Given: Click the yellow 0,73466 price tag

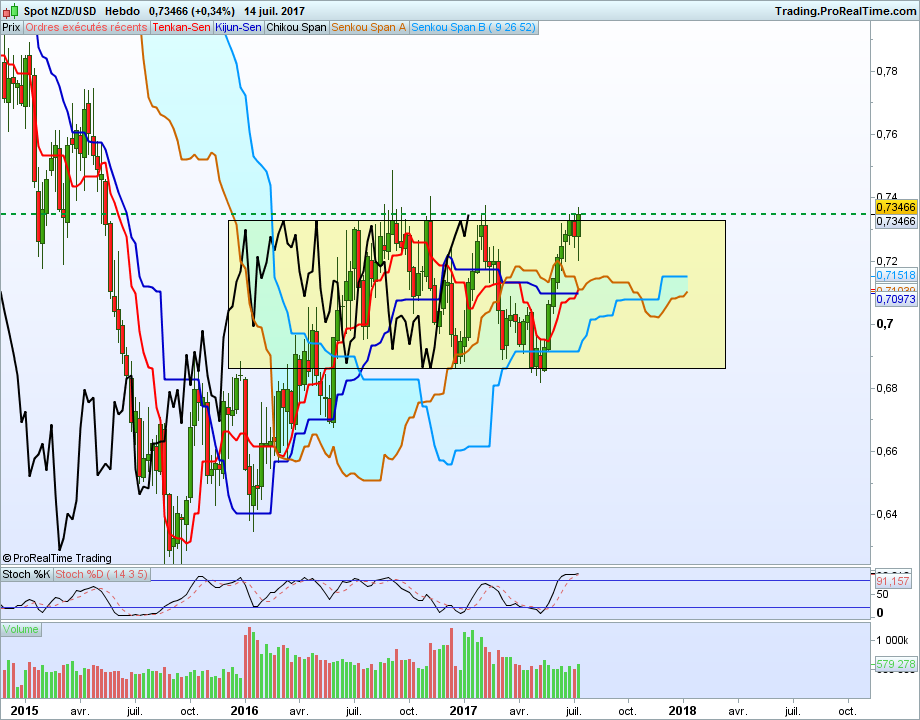Looking at the screenshot, I should coord(896,207).
